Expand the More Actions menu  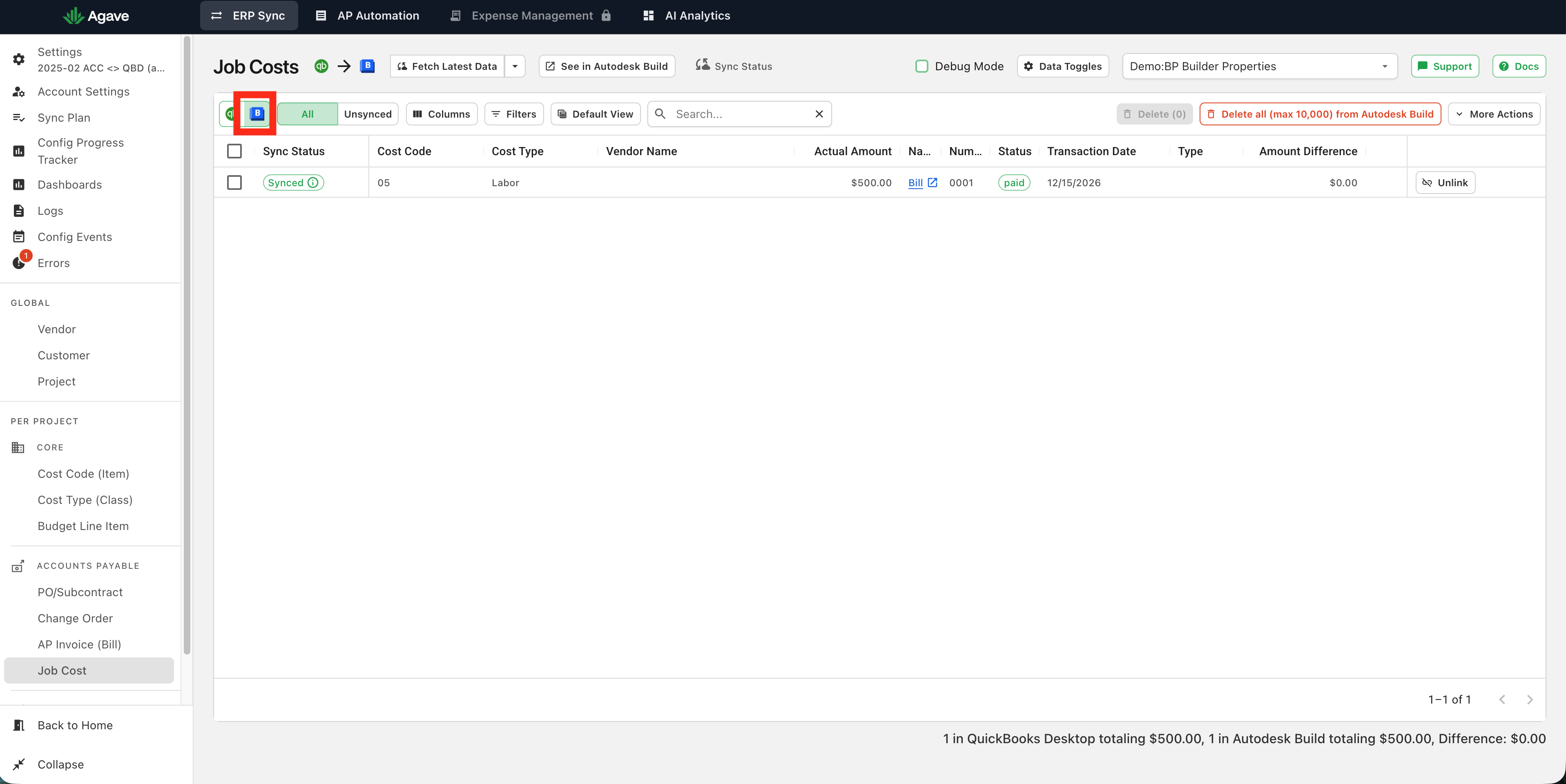click(1494, 114)
